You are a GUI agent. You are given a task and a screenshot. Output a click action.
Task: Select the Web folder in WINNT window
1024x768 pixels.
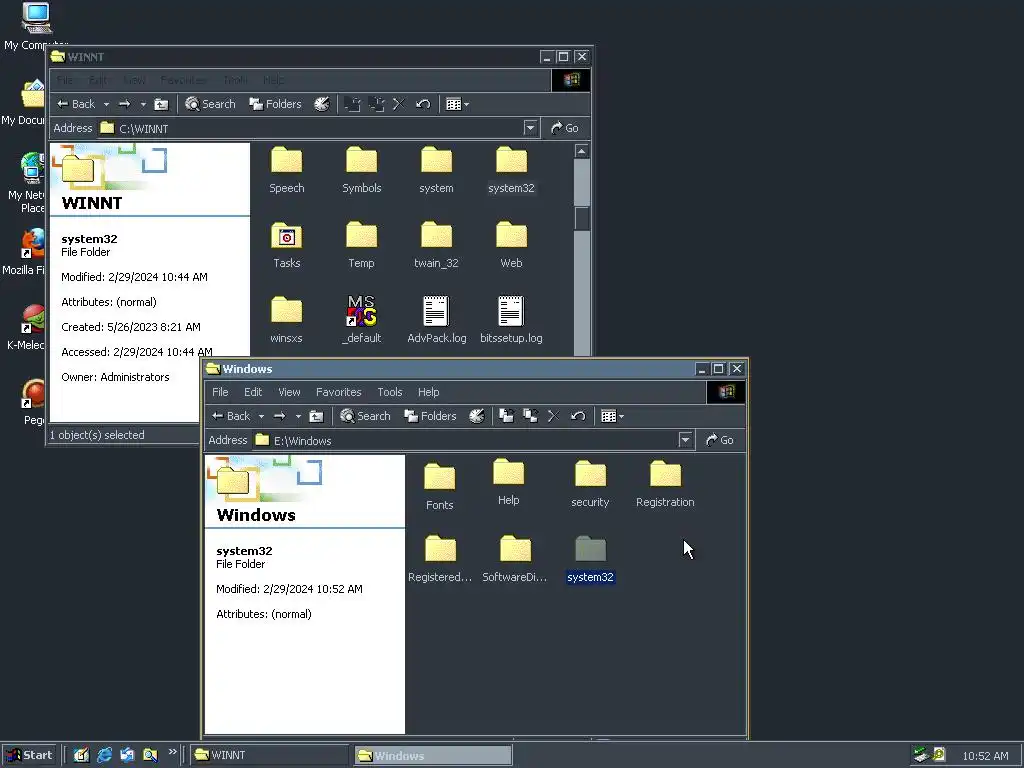[x=511, y=245]
